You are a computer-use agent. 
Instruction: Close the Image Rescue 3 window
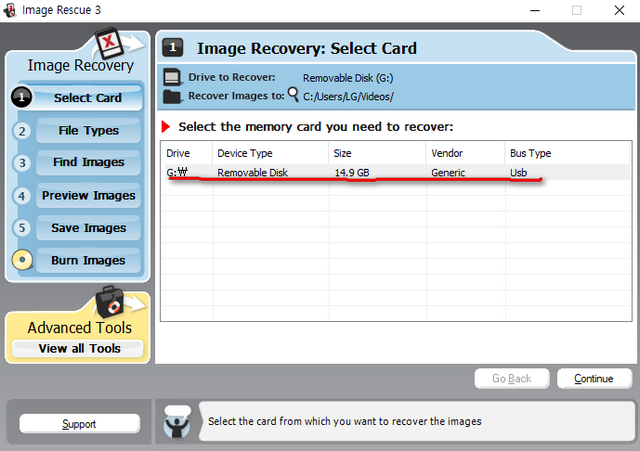(619, 10)
